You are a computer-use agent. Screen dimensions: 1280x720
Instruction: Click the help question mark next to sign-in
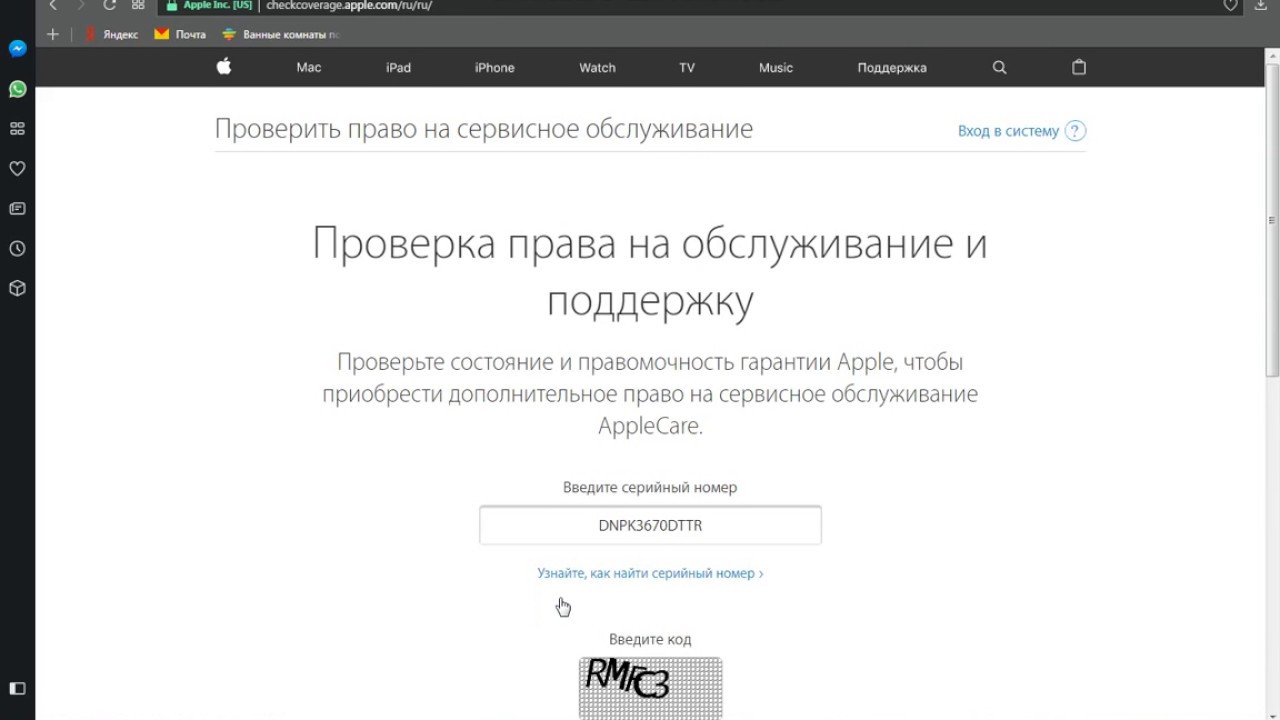point(1075,131)
